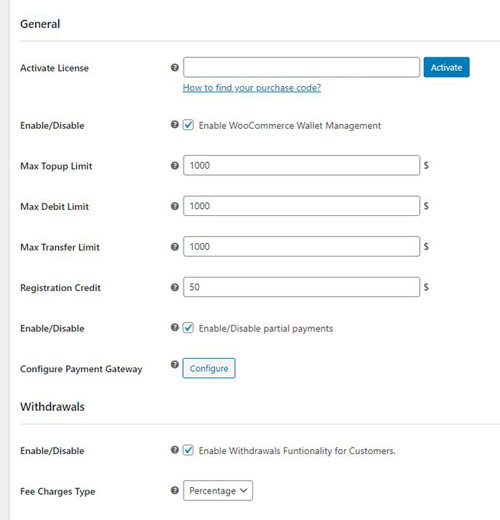Click the Registration Credit input showing 50

[301, 287]
